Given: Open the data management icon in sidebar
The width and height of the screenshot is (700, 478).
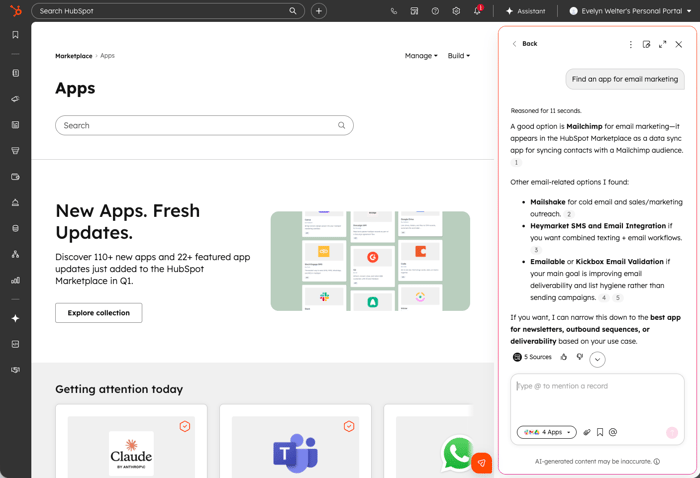Looking at the screenshot, I should [16, 229].
